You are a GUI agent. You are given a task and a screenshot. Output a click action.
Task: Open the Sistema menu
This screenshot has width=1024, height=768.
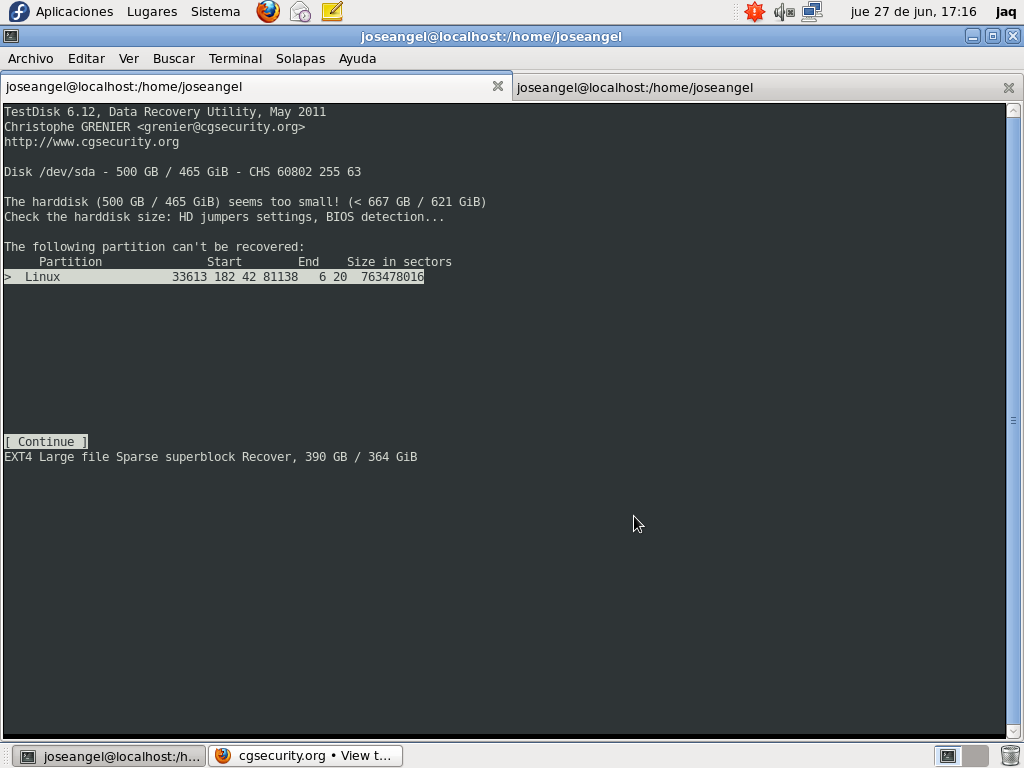[216, 12]
